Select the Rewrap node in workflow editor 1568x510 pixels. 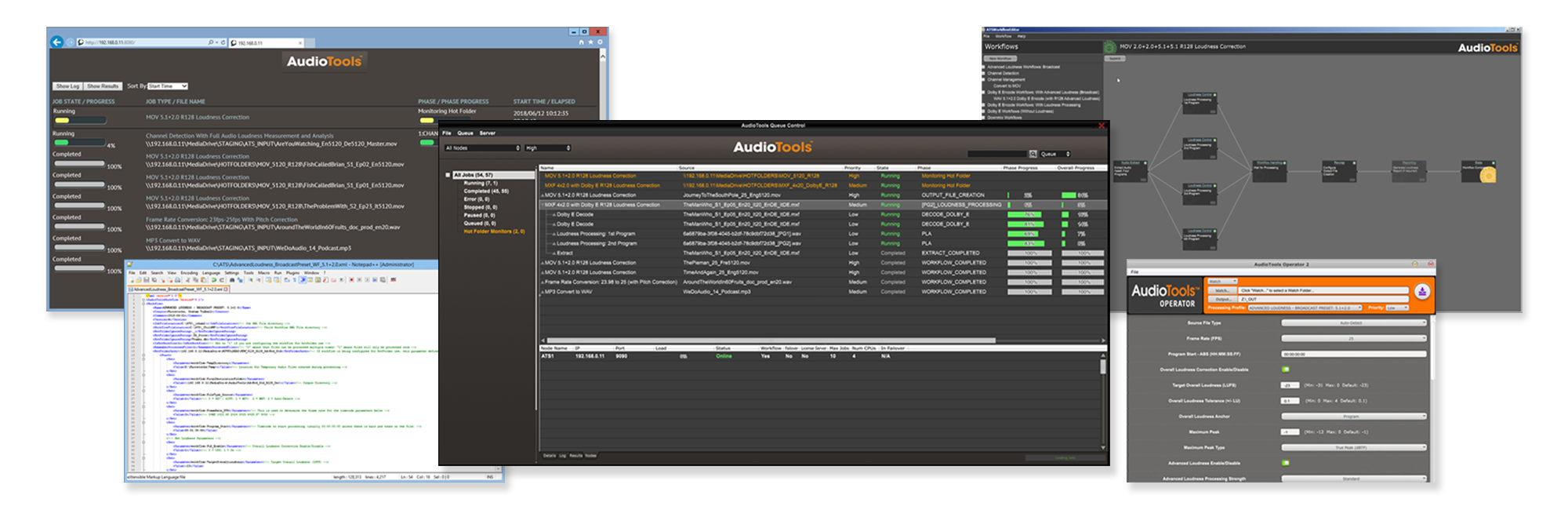pos(1338,170)
